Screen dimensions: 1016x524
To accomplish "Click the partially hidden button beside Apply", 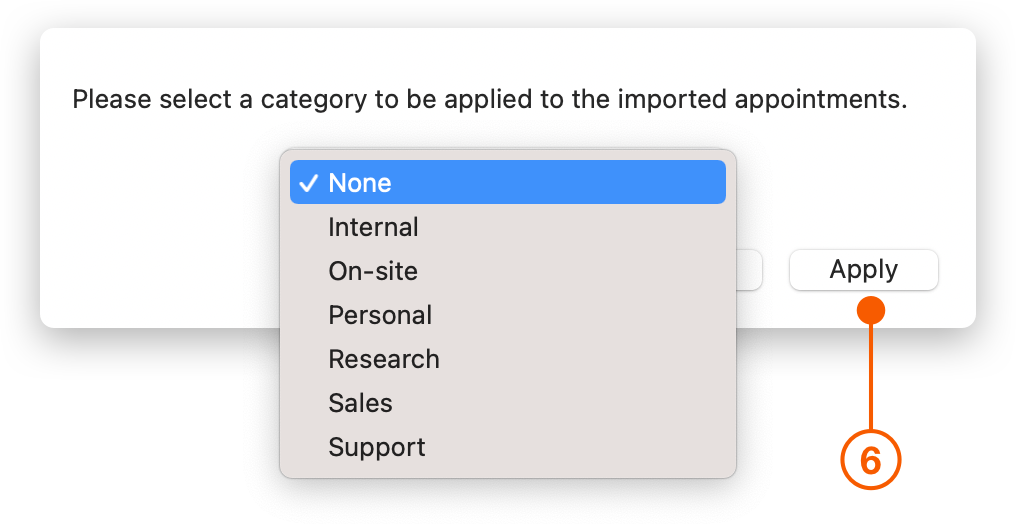I will (750, 270).
